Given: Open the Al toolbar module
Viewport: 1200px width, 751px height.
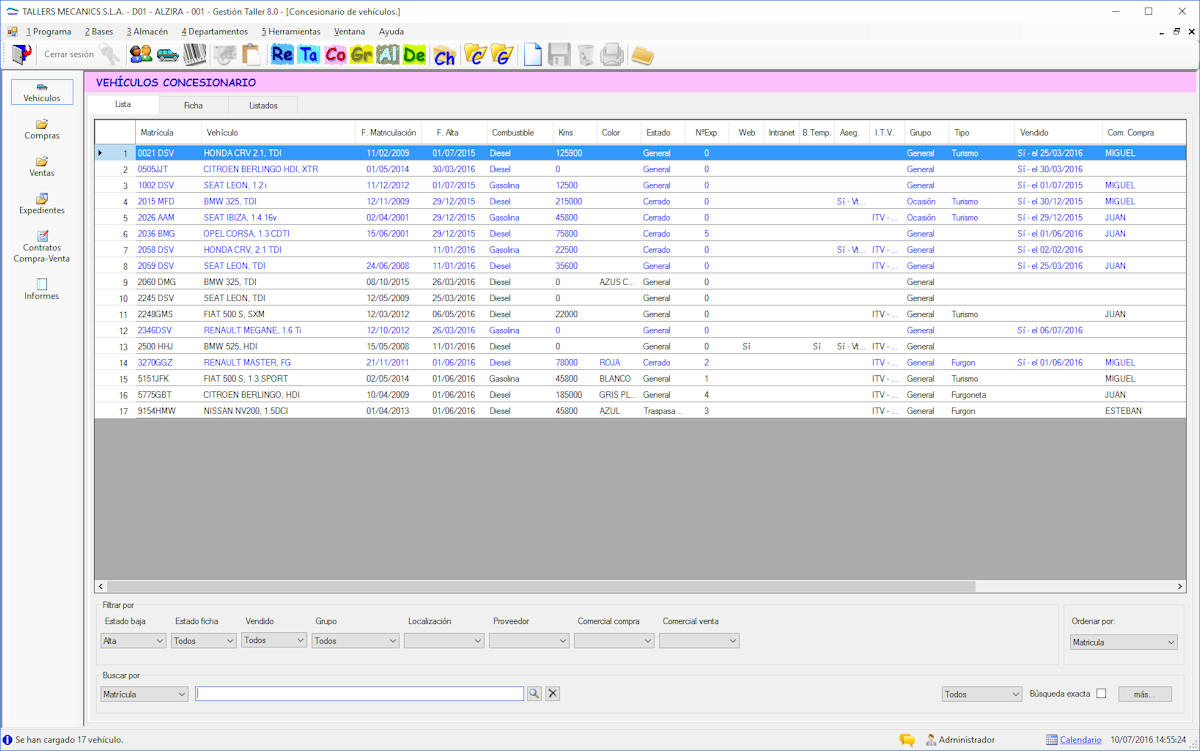Looking at the screenshot, I should [388, 55].
